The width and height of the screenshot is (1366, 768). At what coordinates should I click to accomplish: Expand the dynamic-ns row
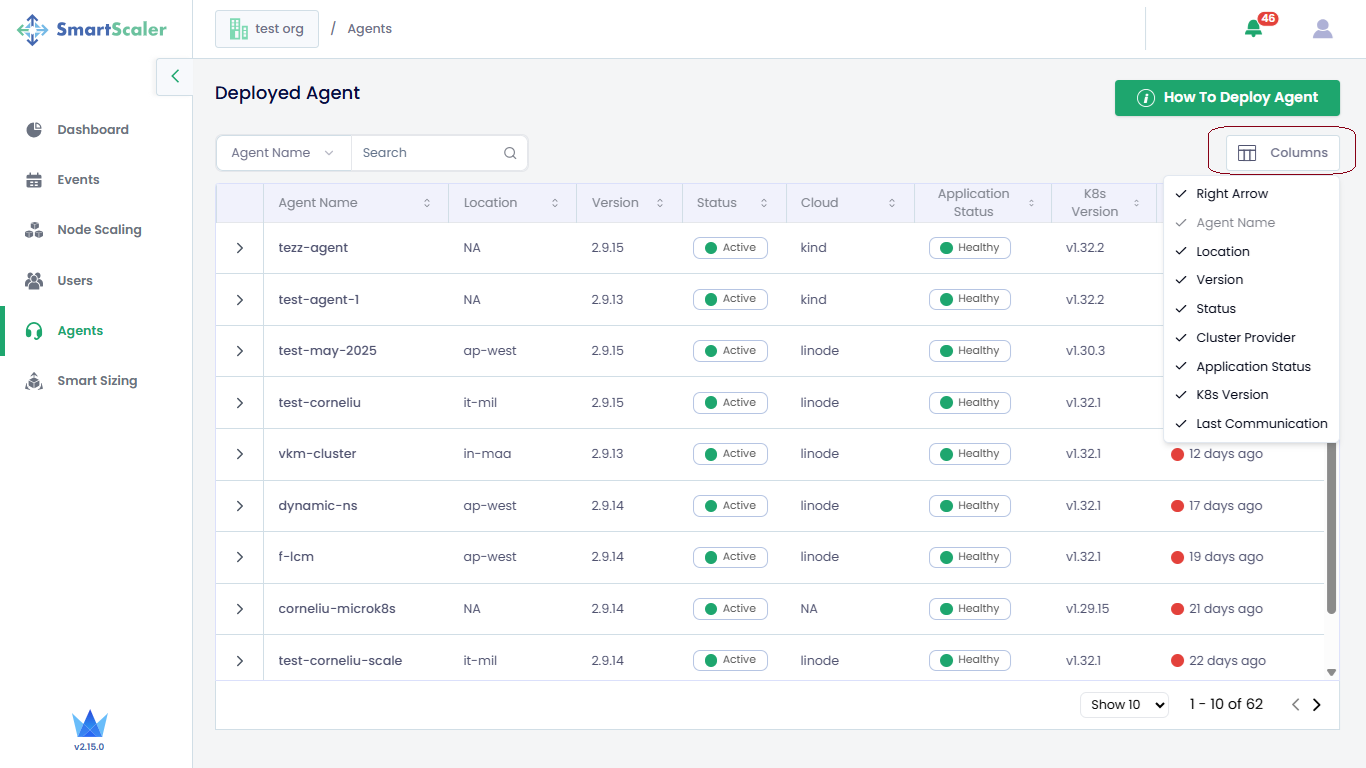point(240,506)
